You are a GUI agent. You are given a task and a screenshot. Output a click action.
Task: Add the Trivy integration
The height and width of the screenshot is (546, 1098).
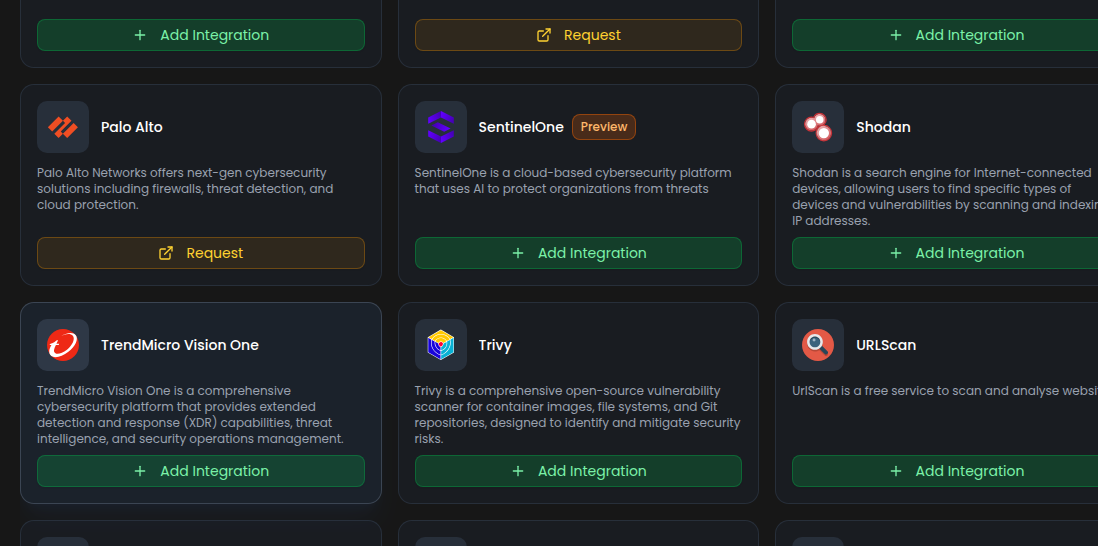pyautogui.click(x=578, y=471)
